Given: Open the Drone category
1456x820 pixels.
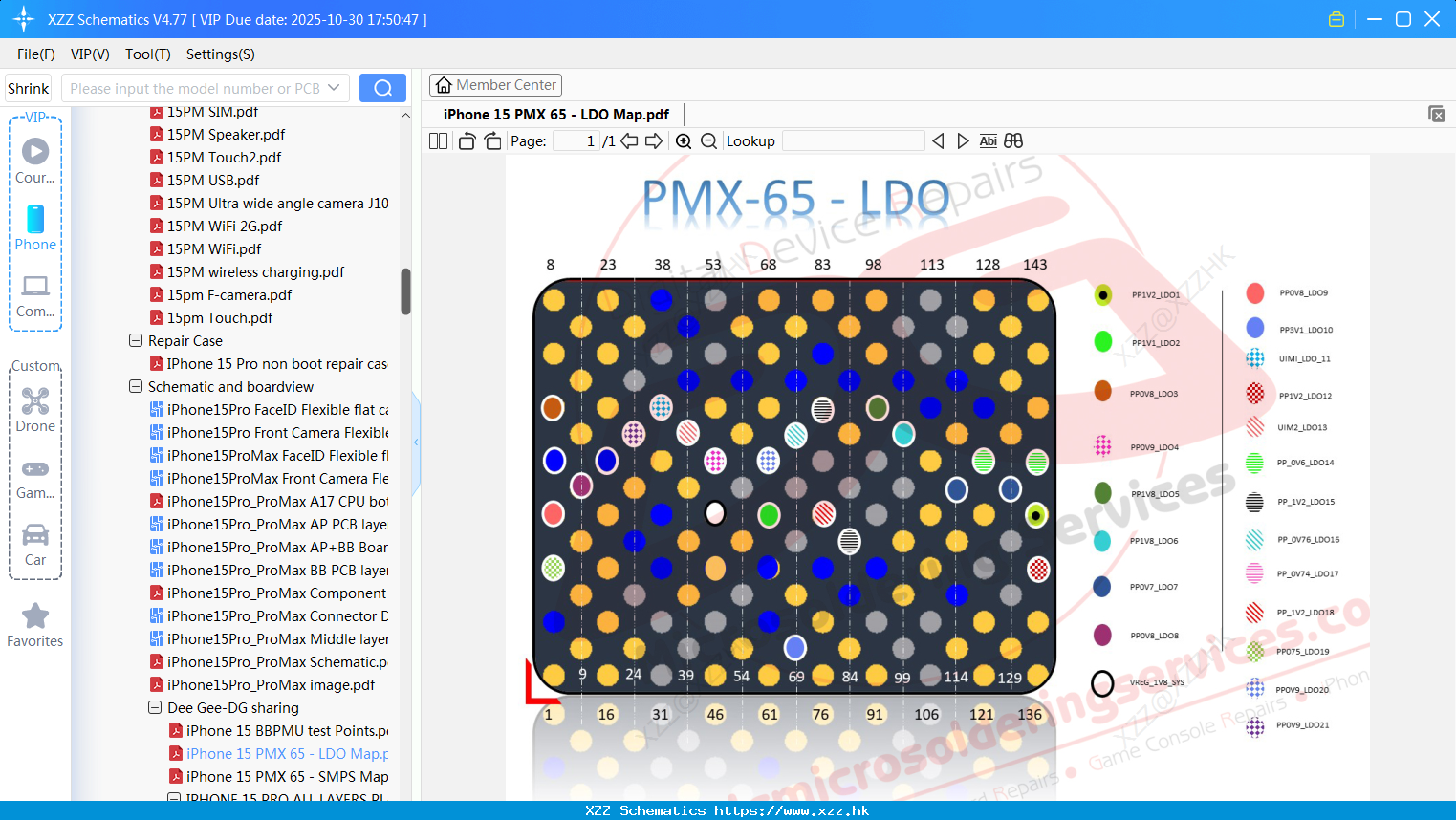Looking at the screenshot, I should pyautogui.click(x=35, y=409).
